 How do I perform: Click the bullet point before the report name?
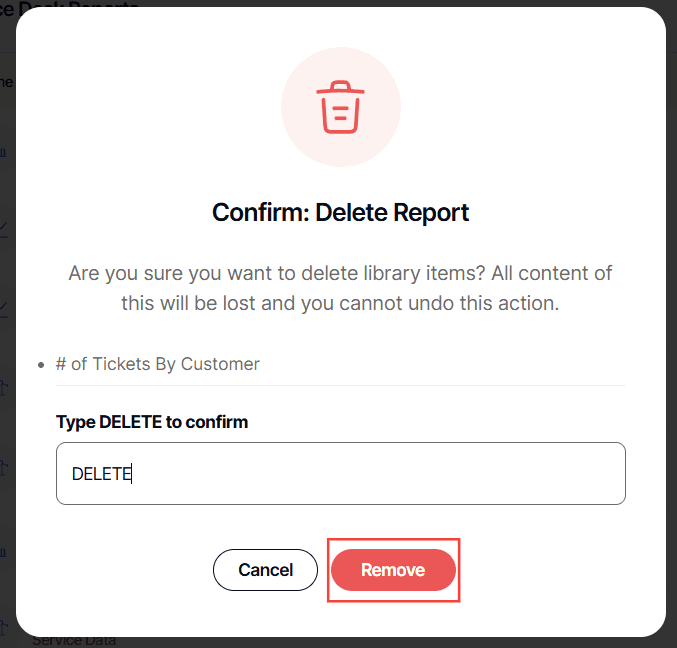(41, 365)
